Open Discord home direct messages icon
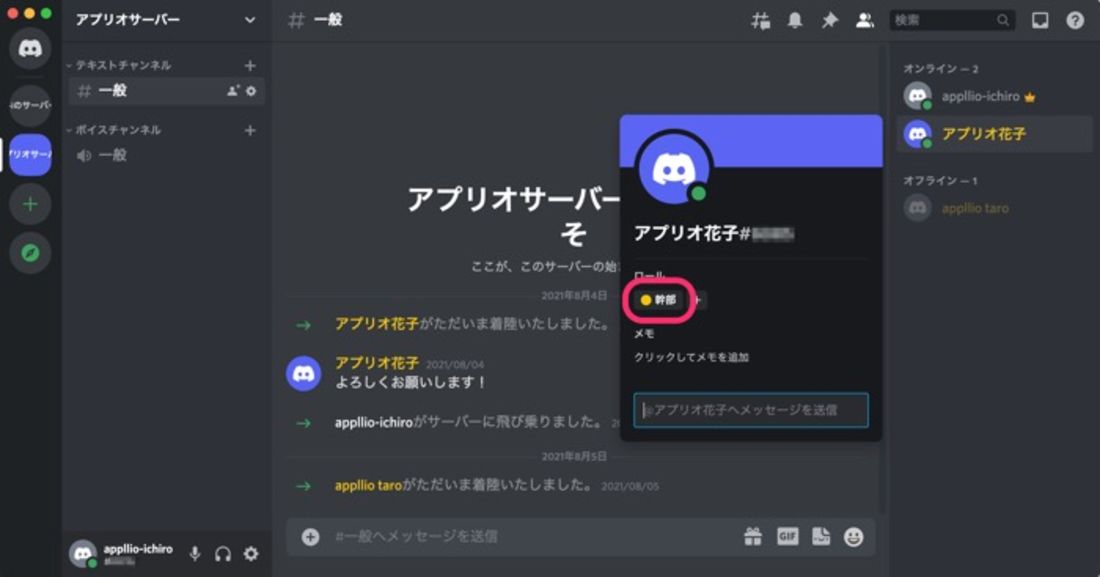1100x577 pixels. (x=30, y=48)
